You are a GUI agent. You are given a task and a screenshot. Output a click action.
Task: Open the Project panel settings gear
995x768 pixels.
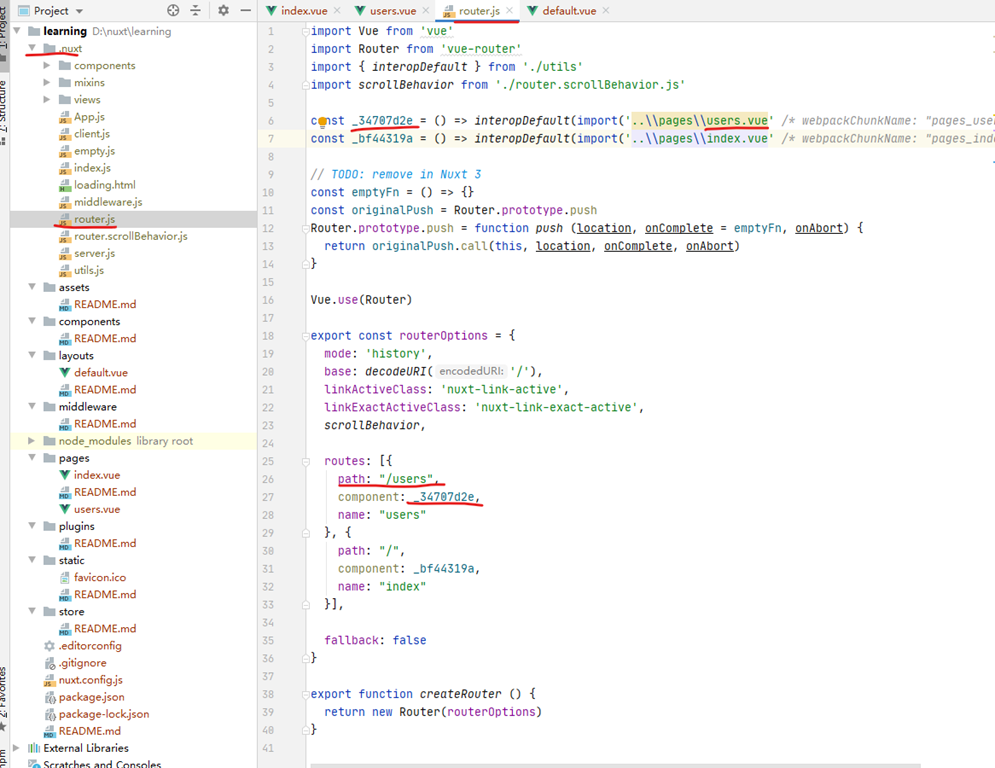pos(223,10)
